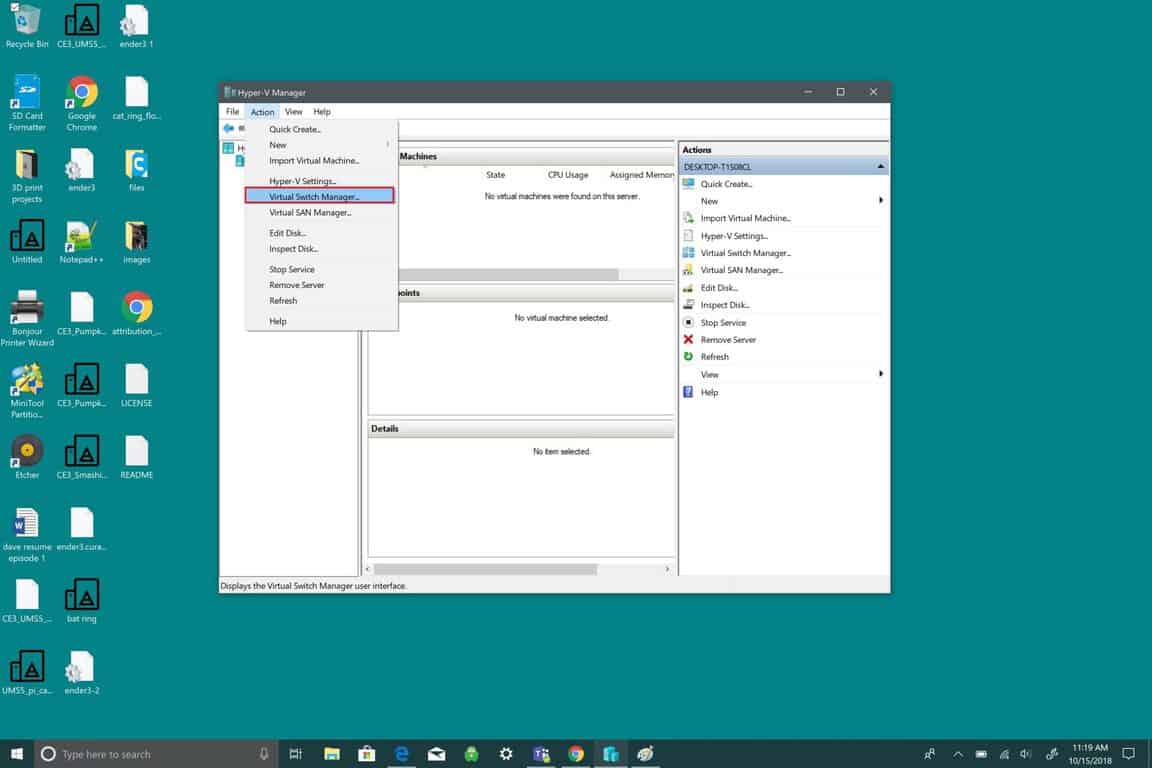This screenshot has width=1152, height=768.
Task: Click the red Remove Server icon
Action: [x=688, y=340]
